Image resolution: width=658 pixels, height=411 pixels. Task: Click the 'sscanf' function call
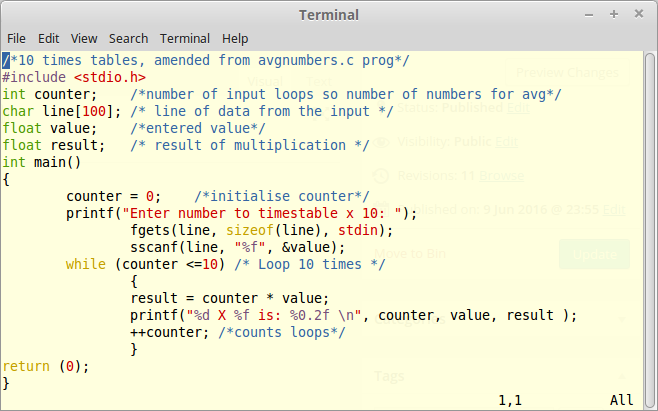(154, 247)
